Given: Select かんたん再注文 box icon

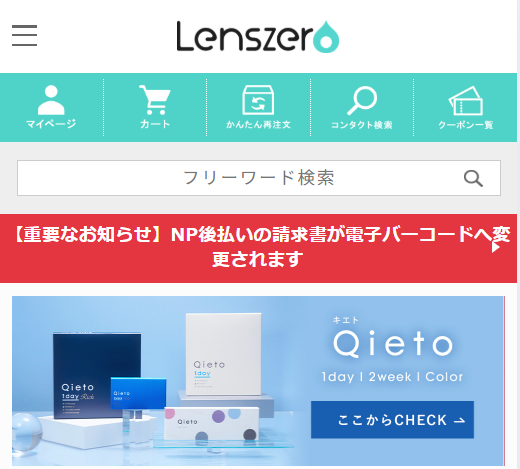Looking at the screenshot, I should coord(258,100).
